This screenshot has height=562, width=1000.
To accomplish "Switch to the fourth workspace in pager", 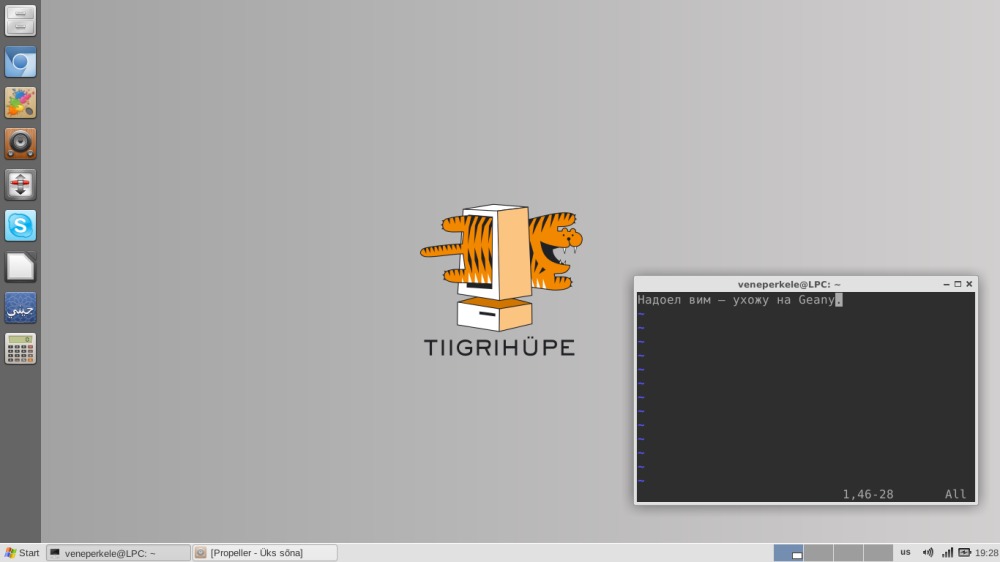I will pyautogui.click(x=878, y=552).
